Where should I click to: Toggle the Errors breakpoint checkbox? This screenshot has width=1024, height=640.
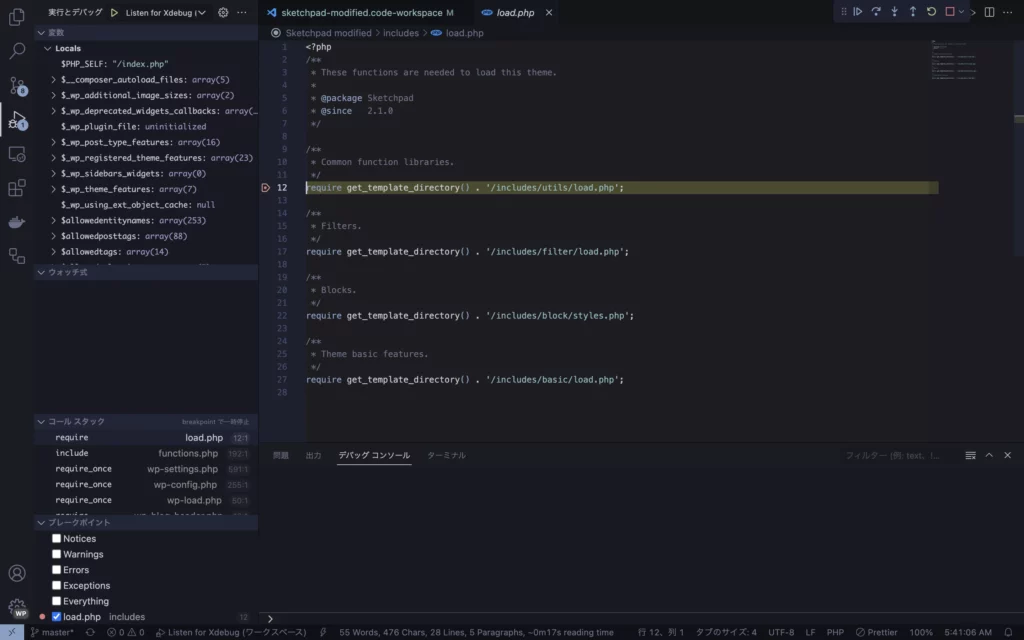pos(56,569)
